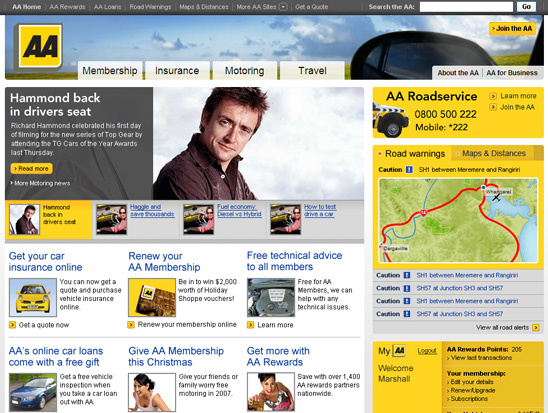The image size is (548, 413).
Task: Open Maps & Distances top bar link
Action: [204, 7]
